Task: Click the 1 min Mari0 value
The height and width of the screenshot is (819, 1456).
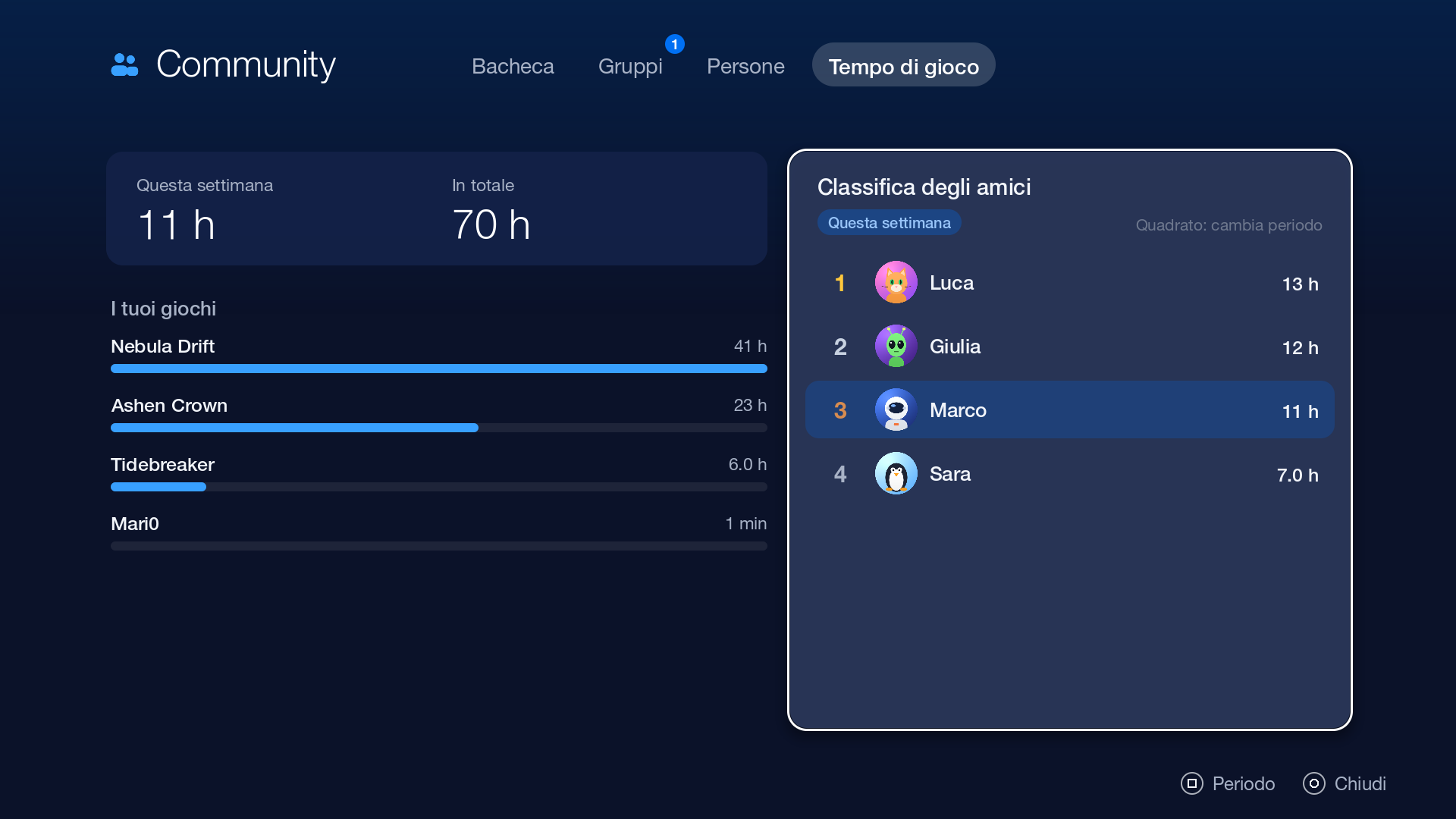Action: tap(745, 524)
